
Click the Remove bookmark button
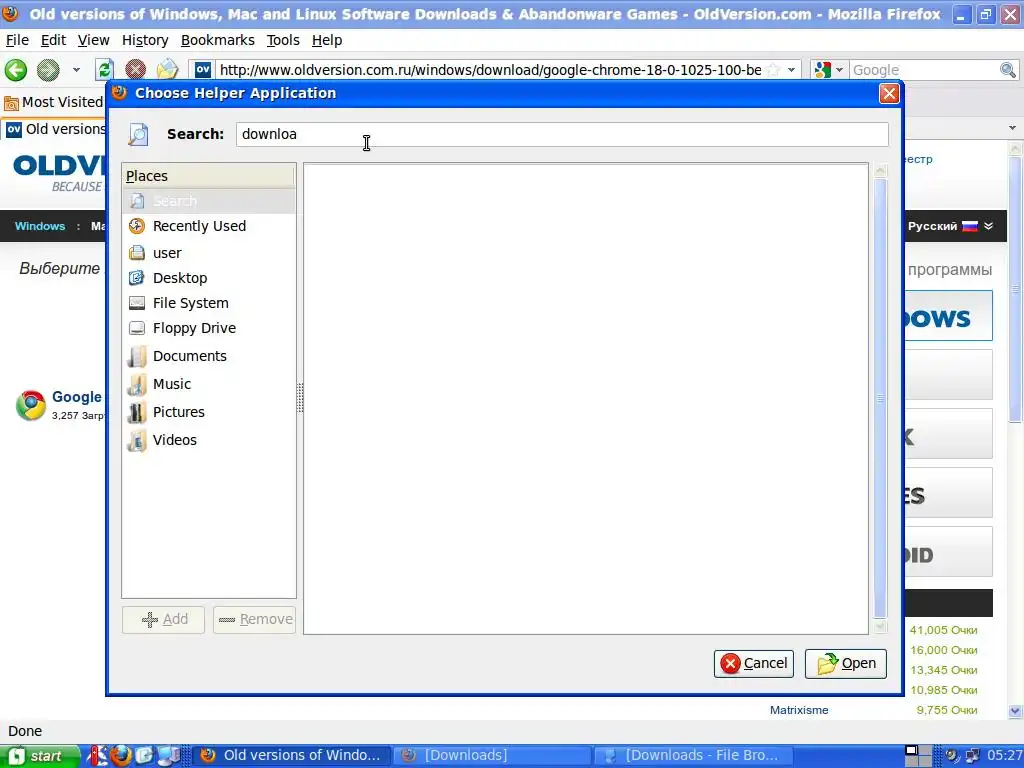(x=255, y=620)
